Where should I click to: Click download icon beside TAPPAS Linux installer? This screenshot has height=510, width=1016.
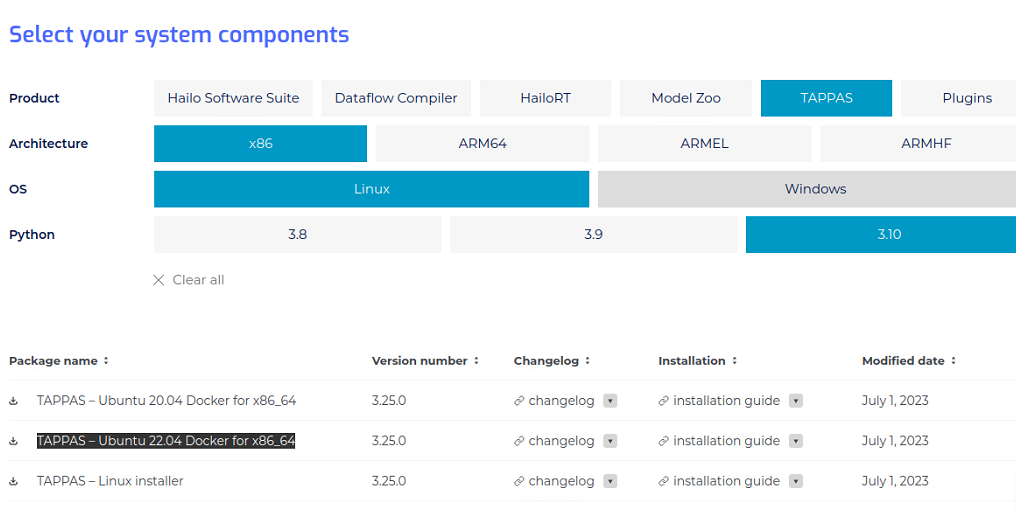click(x=13, y=481)
